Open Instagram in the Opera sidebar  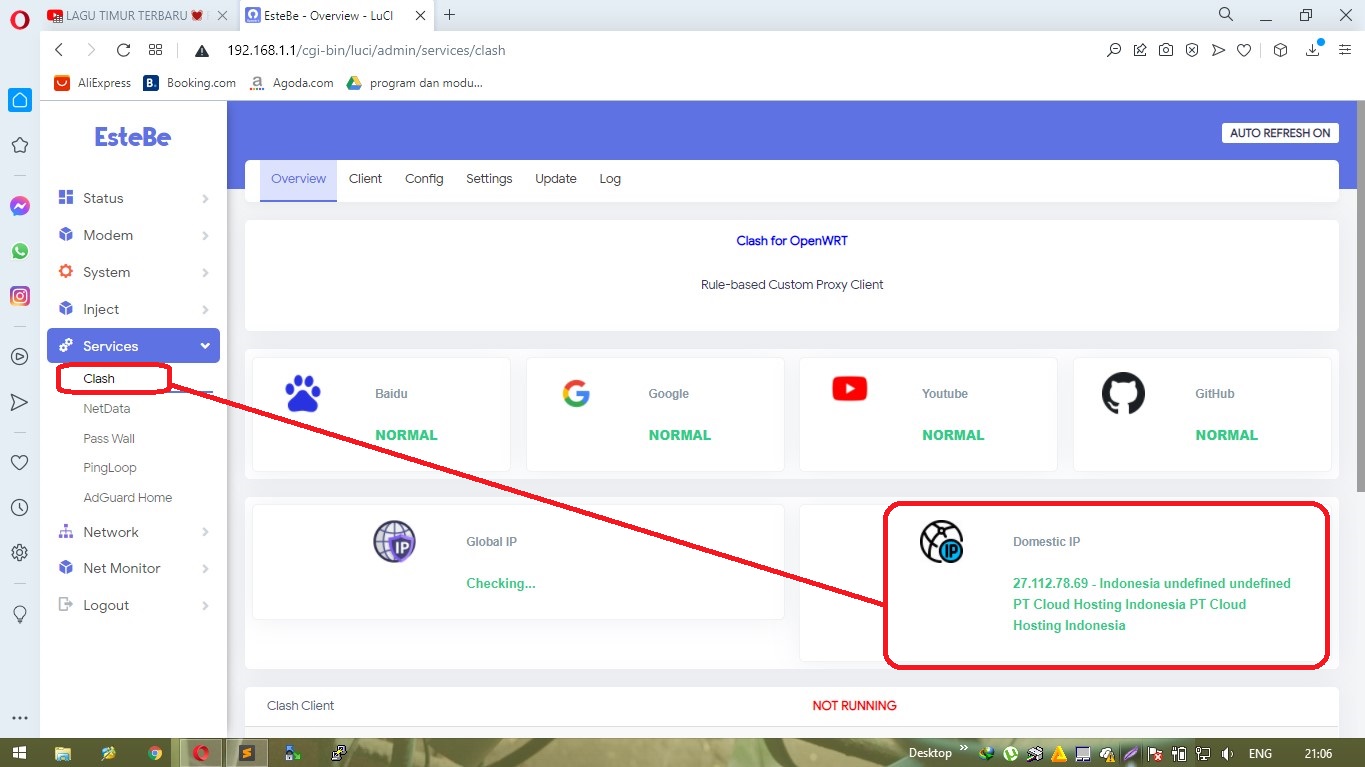pos(19,296)
